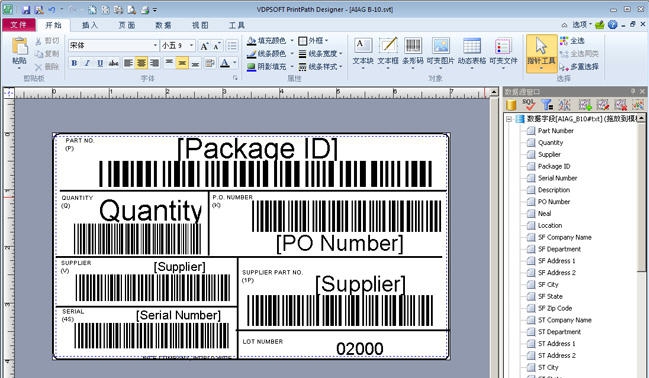Click the green icon left of Help
The image size is (649, 378).
(600, 25)
